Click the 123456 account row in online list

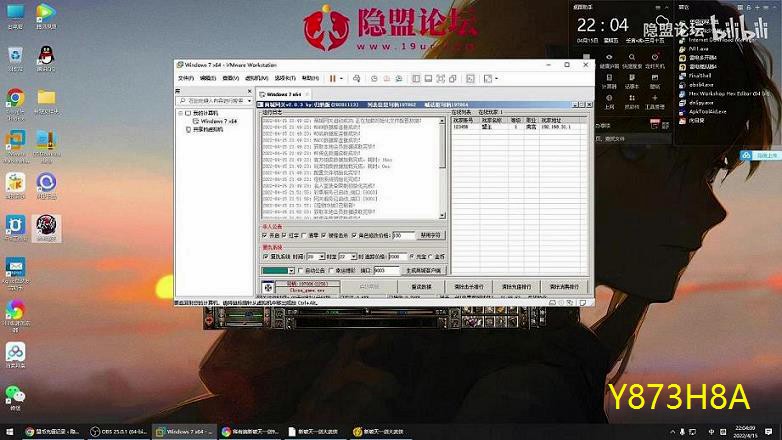[x=519, y=127]
